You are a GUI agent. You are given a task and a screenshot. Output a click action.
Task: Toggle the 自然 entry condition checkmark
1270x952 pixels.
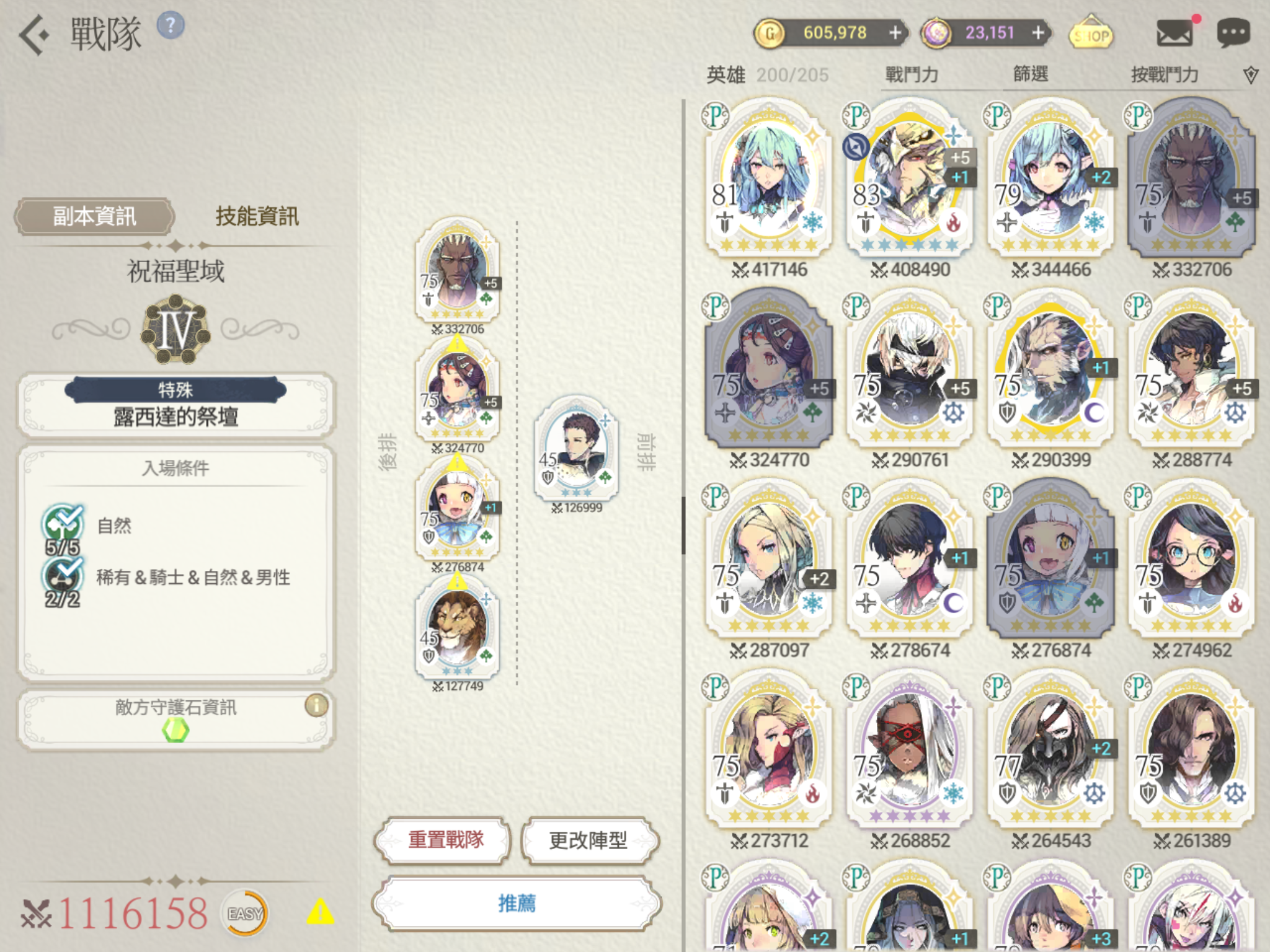[x=62, y=525]
